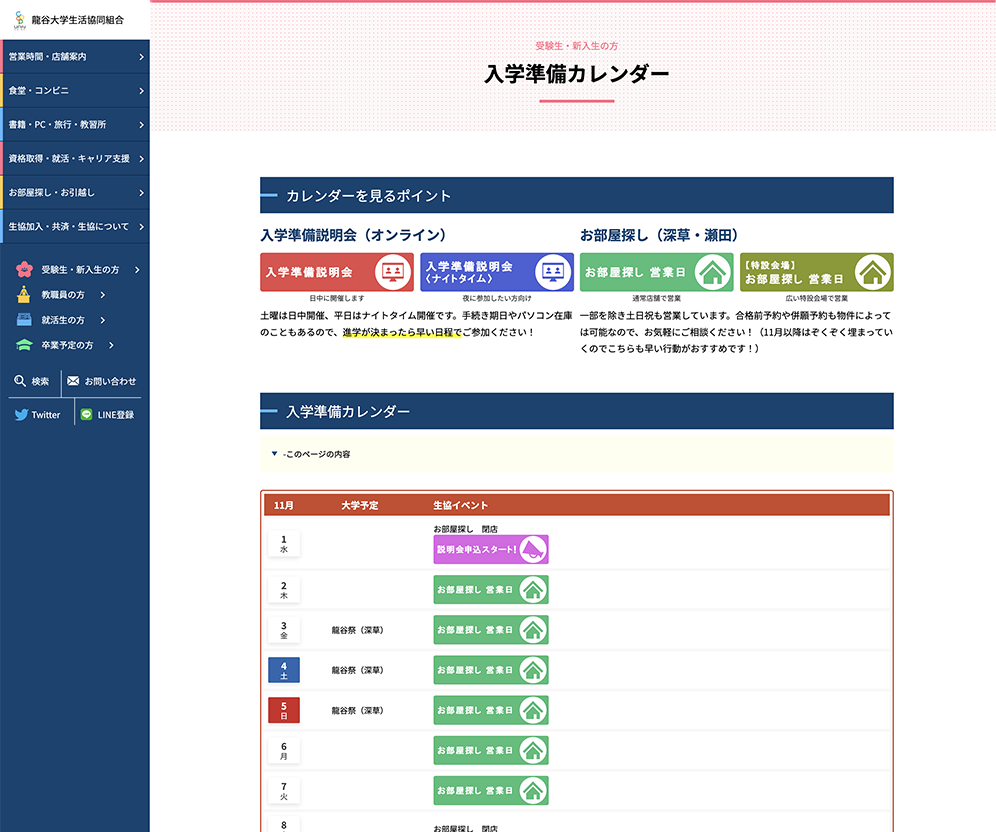The height and width of the screenshot is (832, 996).
Task: Expand このページの内容 table of contents
Action: tap(577, 454)
